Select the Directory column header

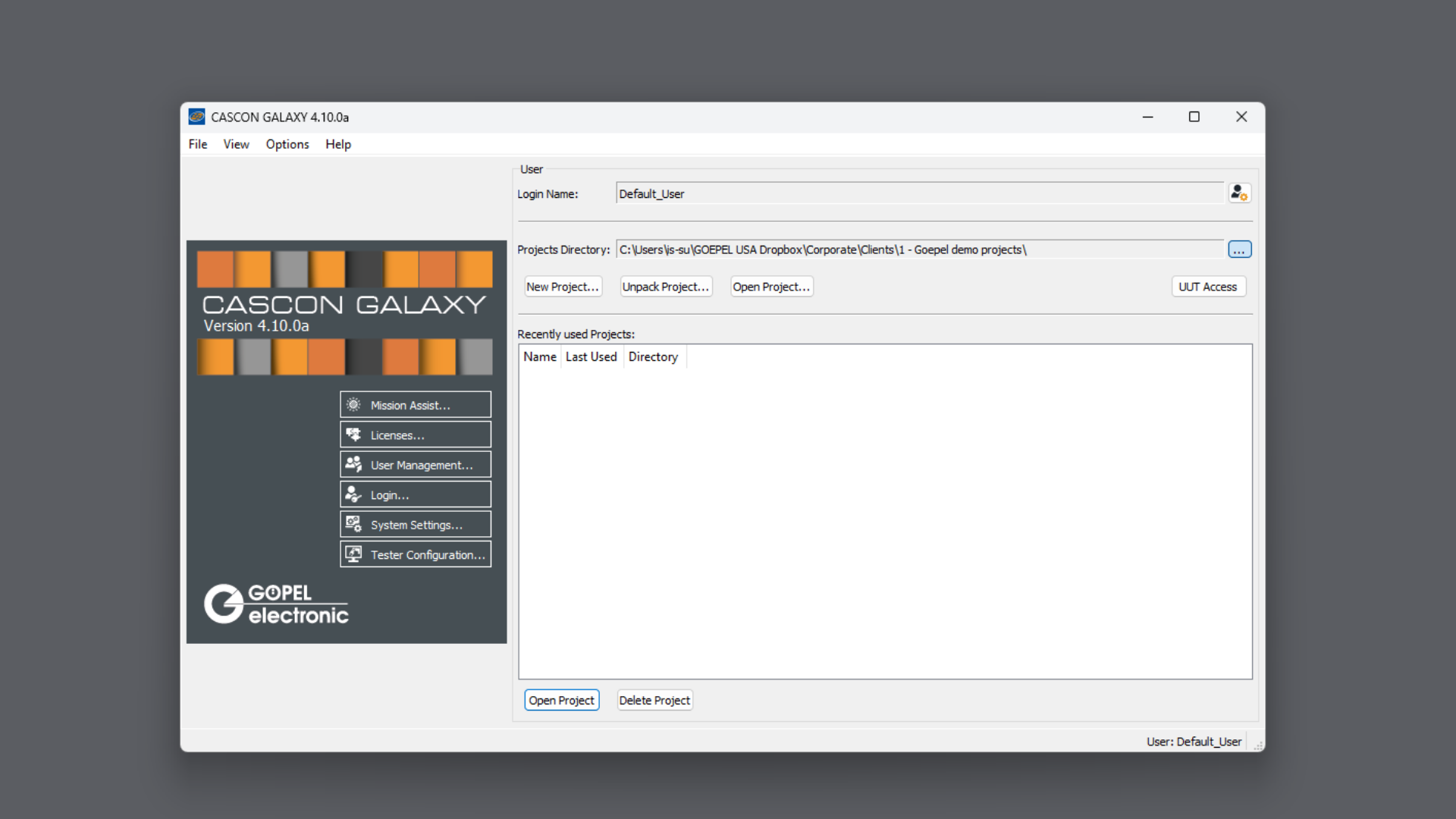tap(652, 356)
